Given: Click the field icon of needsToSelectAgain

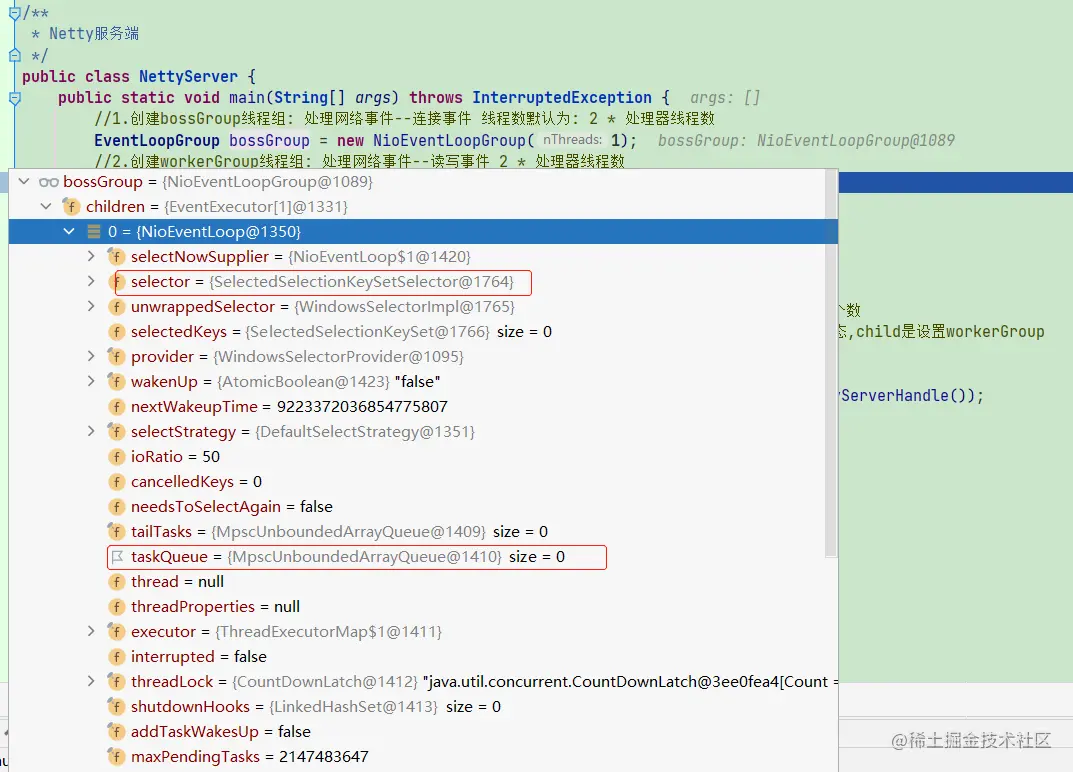Looking at the screenshot, I should coord(116,506).
